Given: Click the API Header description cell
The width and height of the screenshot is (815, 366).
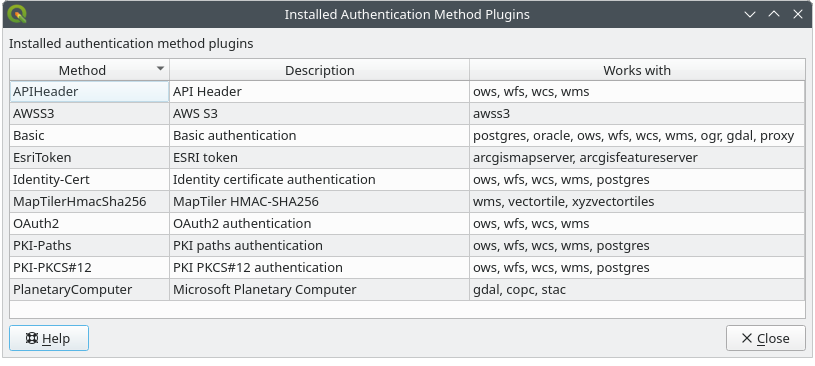Looking at the screenshot, I should click(x=320, y=92).
